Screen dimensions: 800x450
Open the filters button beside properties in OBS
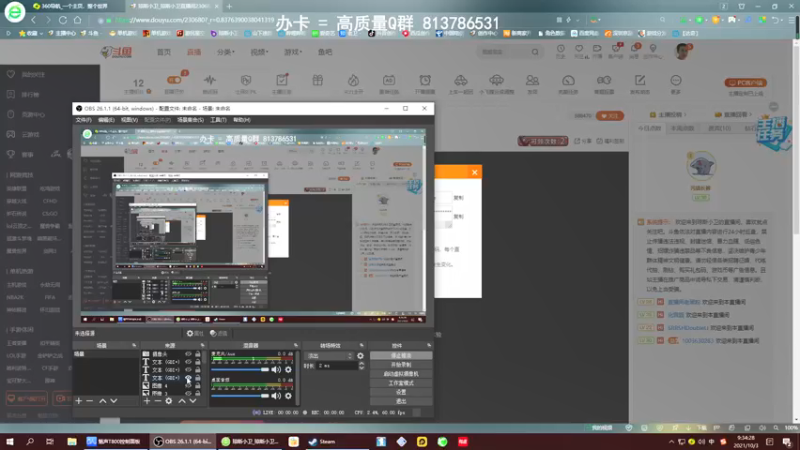click(x=219, y=333)
